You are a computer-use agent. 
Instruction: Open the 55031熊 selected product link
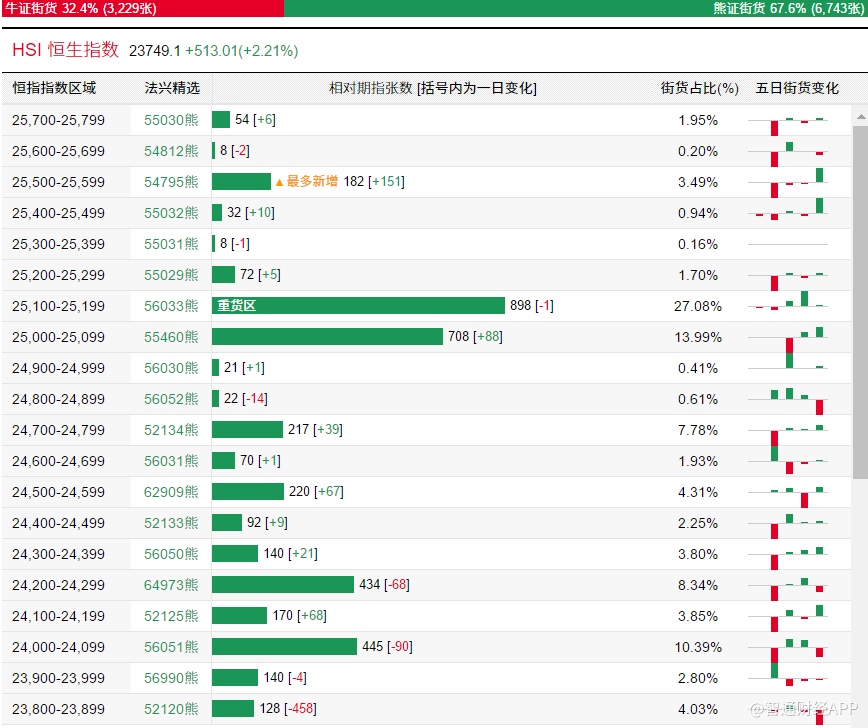(171, 244)
